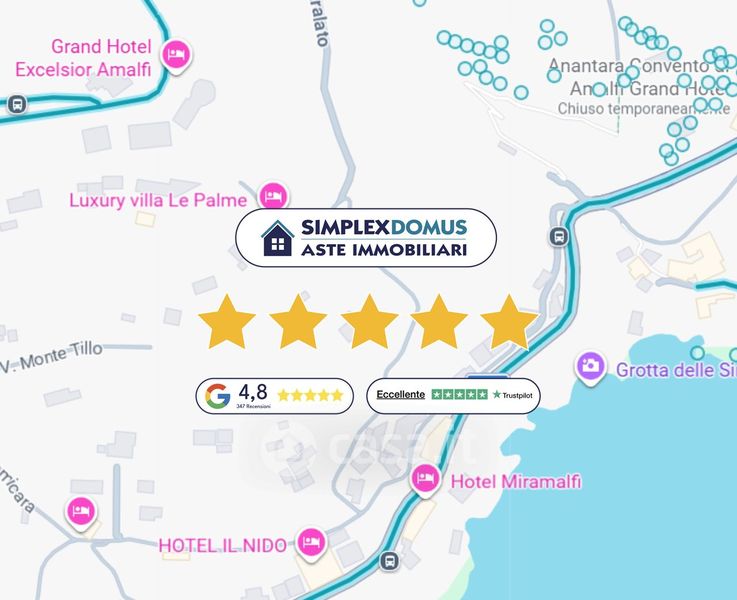Image resolution: width=737 pixels, height=600 pixels.
Task: Click the bus stop icon near Grand Hotel Excelsior
Action: click(17, 104)
